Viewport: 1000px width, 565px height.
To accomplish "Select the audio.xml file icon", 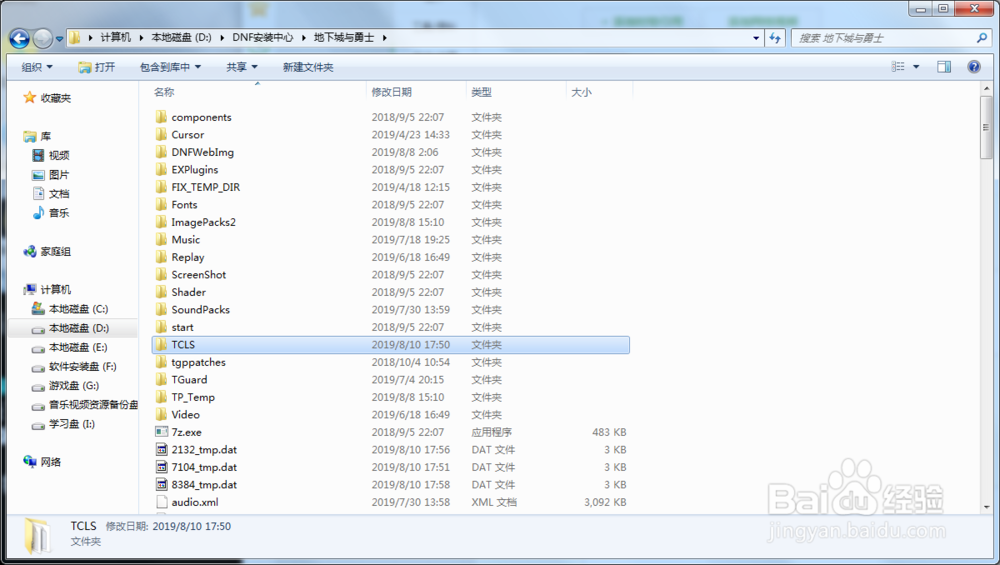I will (x=161, y=502).
